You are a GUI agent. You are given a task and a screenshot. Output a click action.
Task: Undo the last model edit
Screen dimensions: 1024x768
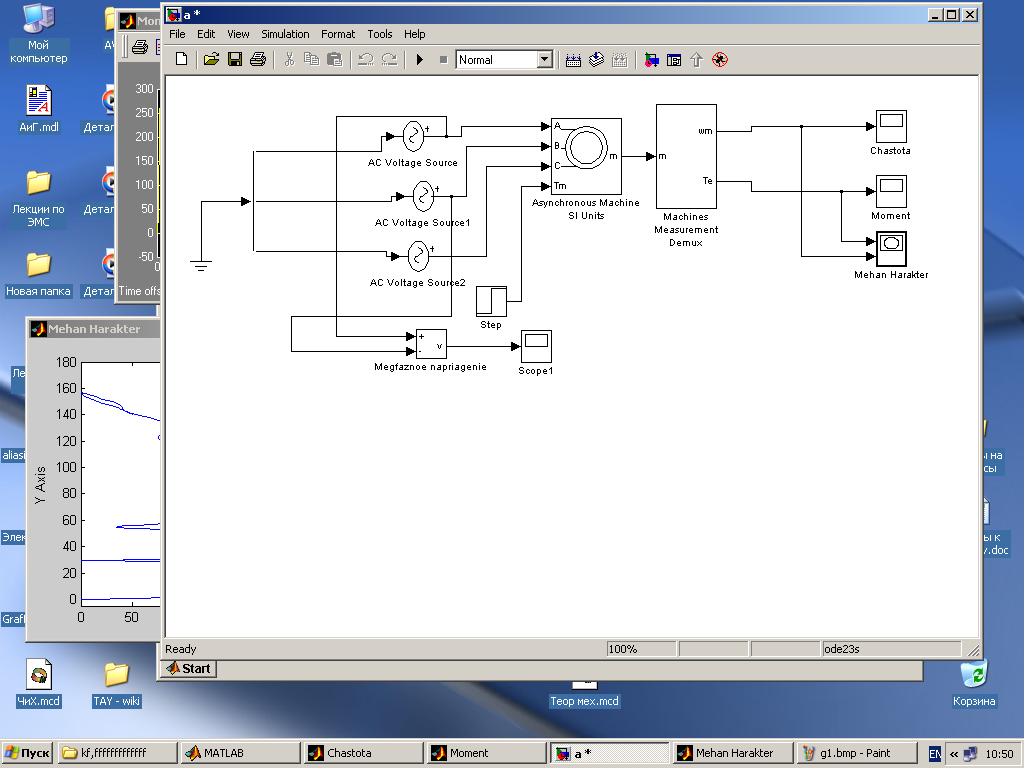pos(366,59)
